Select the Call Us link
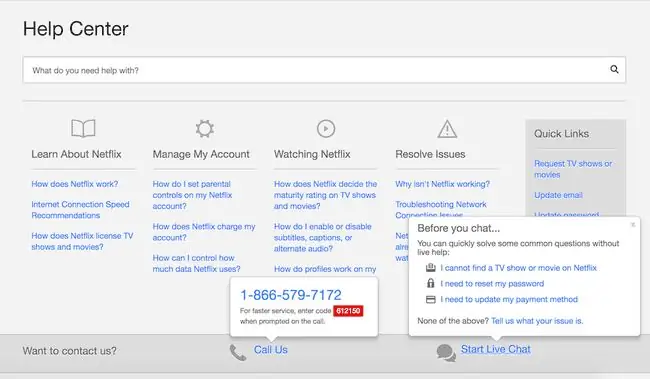Screen dimensions: 650x379 click(x=271, y=350)
